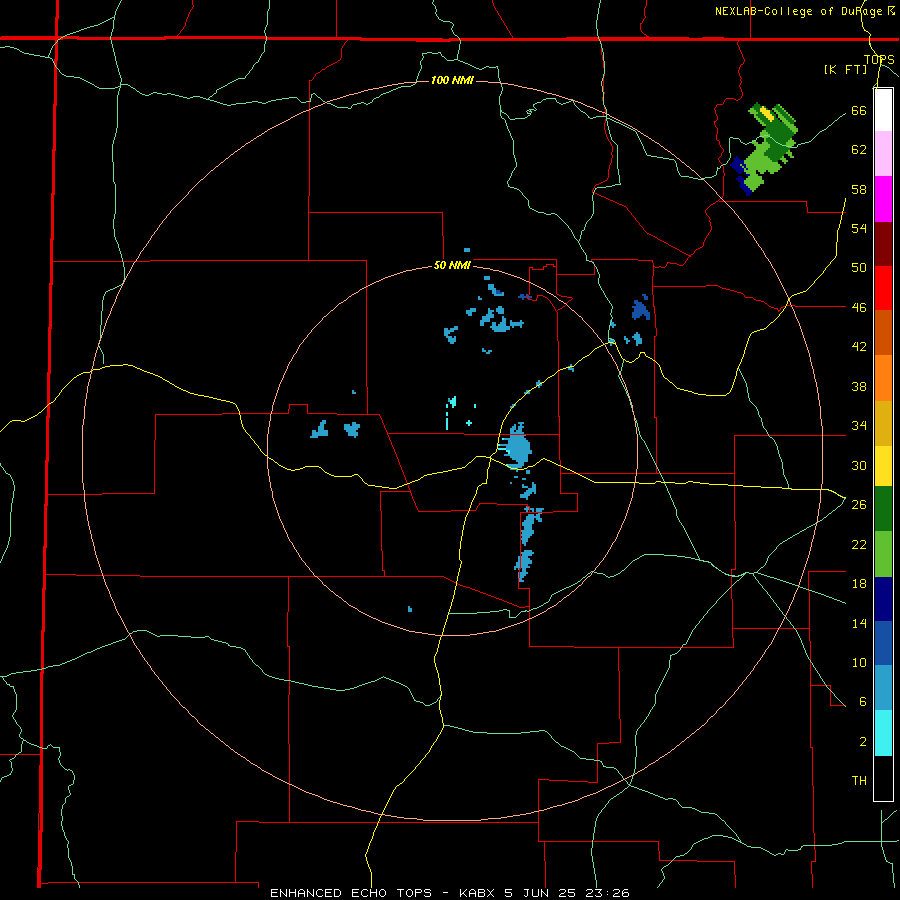Click the '38' legend value

pos(859,386)
